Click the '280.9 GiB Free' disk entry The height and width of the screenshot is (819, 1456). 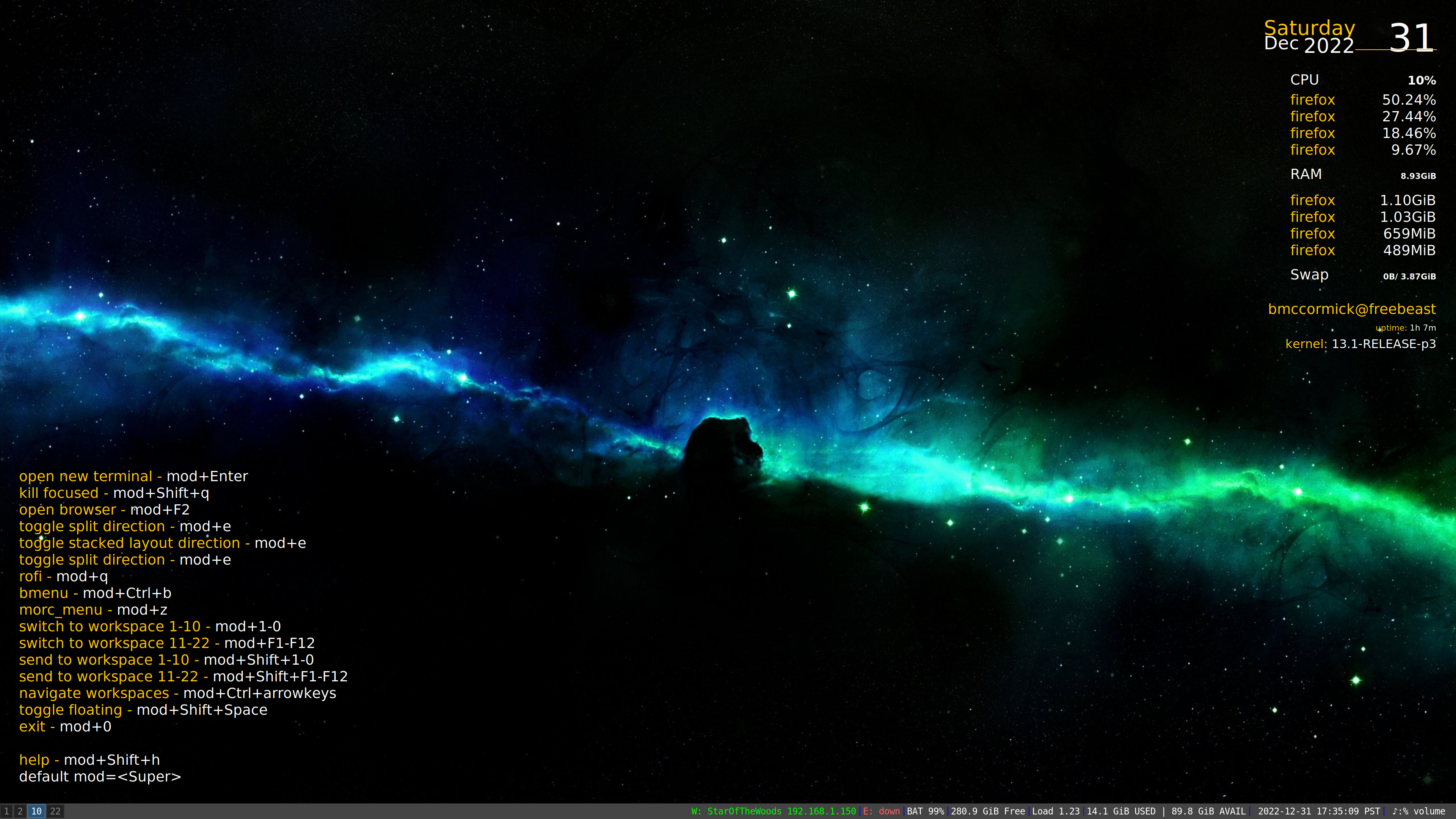(988, 811)
